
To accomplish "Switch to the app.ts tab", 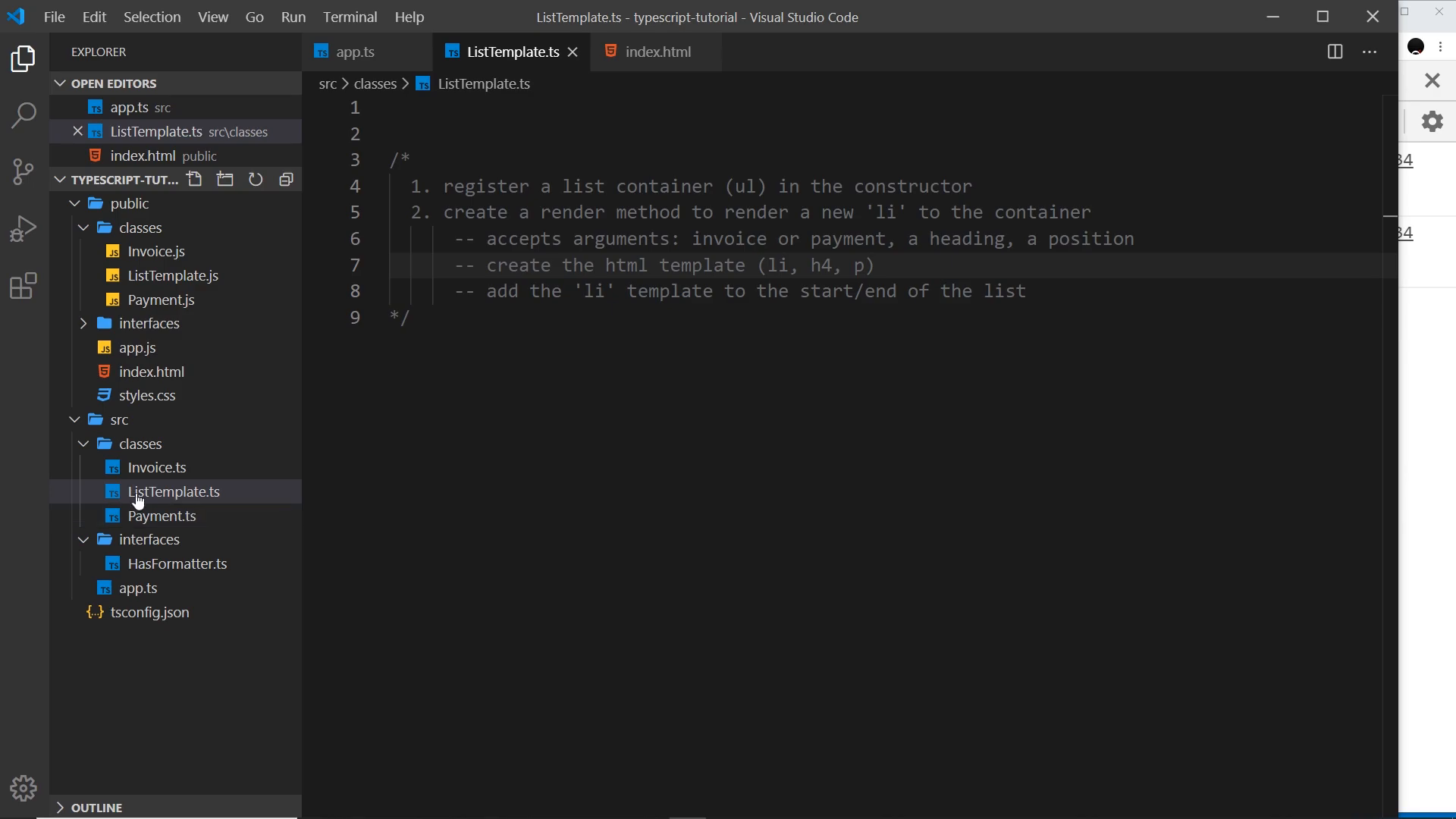I will click(367, 52).
